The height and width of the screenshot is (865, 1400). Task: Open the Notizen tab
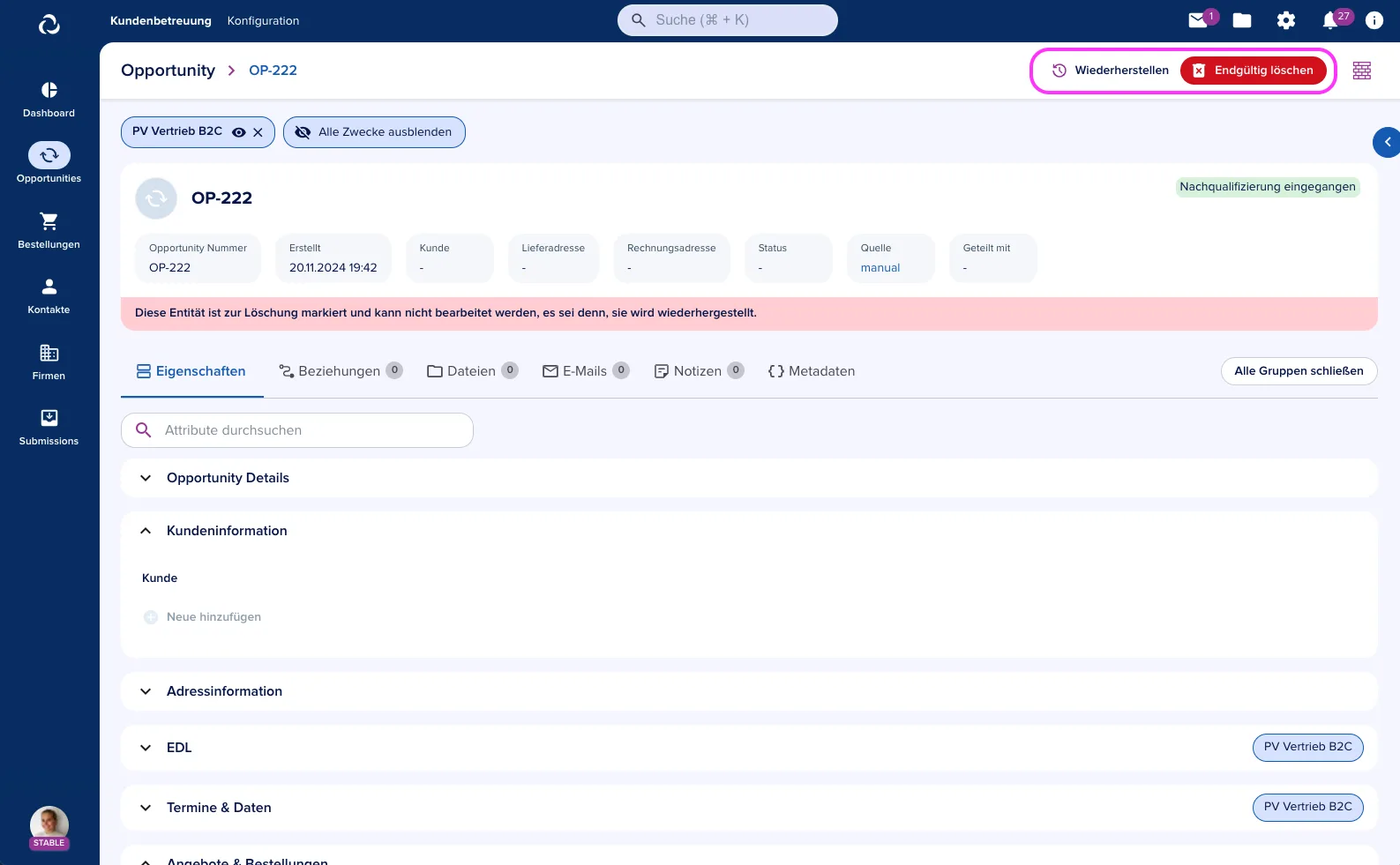pyautogui.click(x=699, y=371)
